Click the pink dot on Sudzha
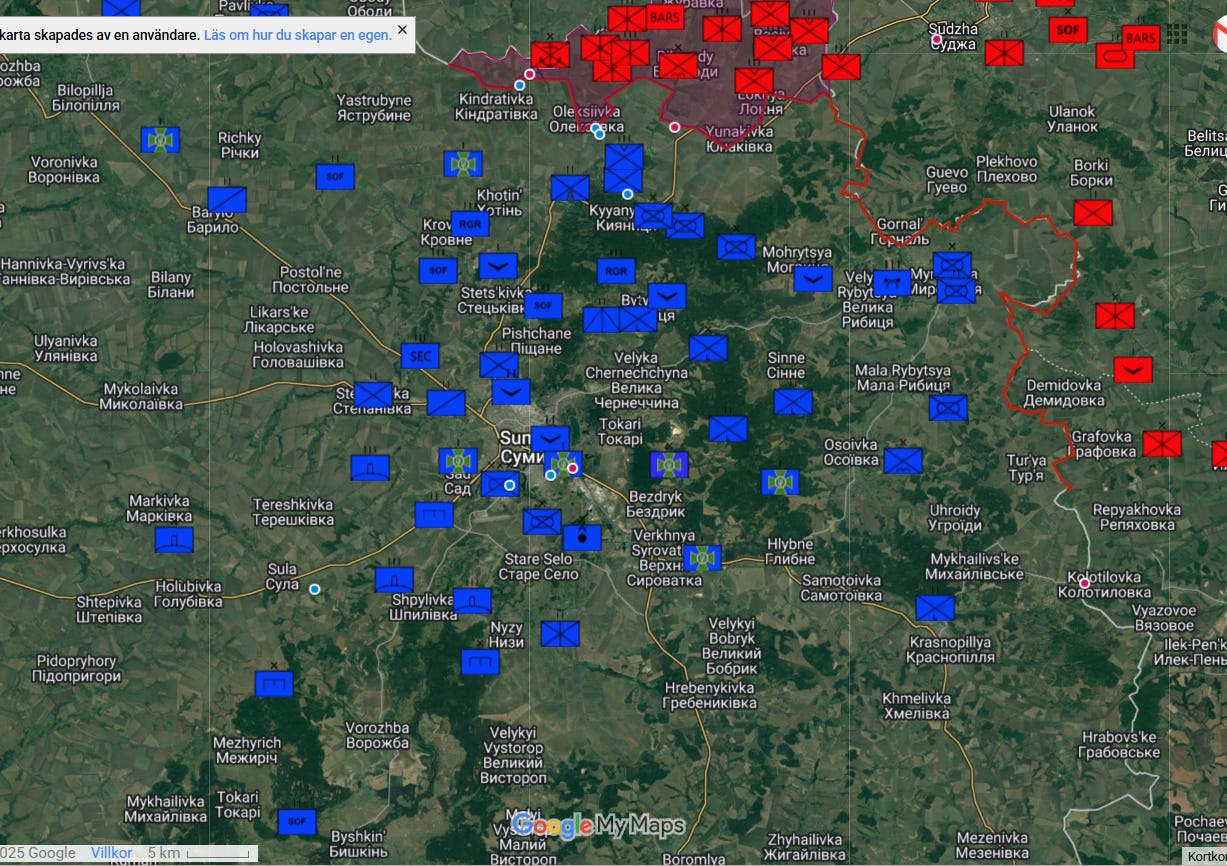Image resolution: width=1227 pixels, height=866 pixels. coord(937,40)
